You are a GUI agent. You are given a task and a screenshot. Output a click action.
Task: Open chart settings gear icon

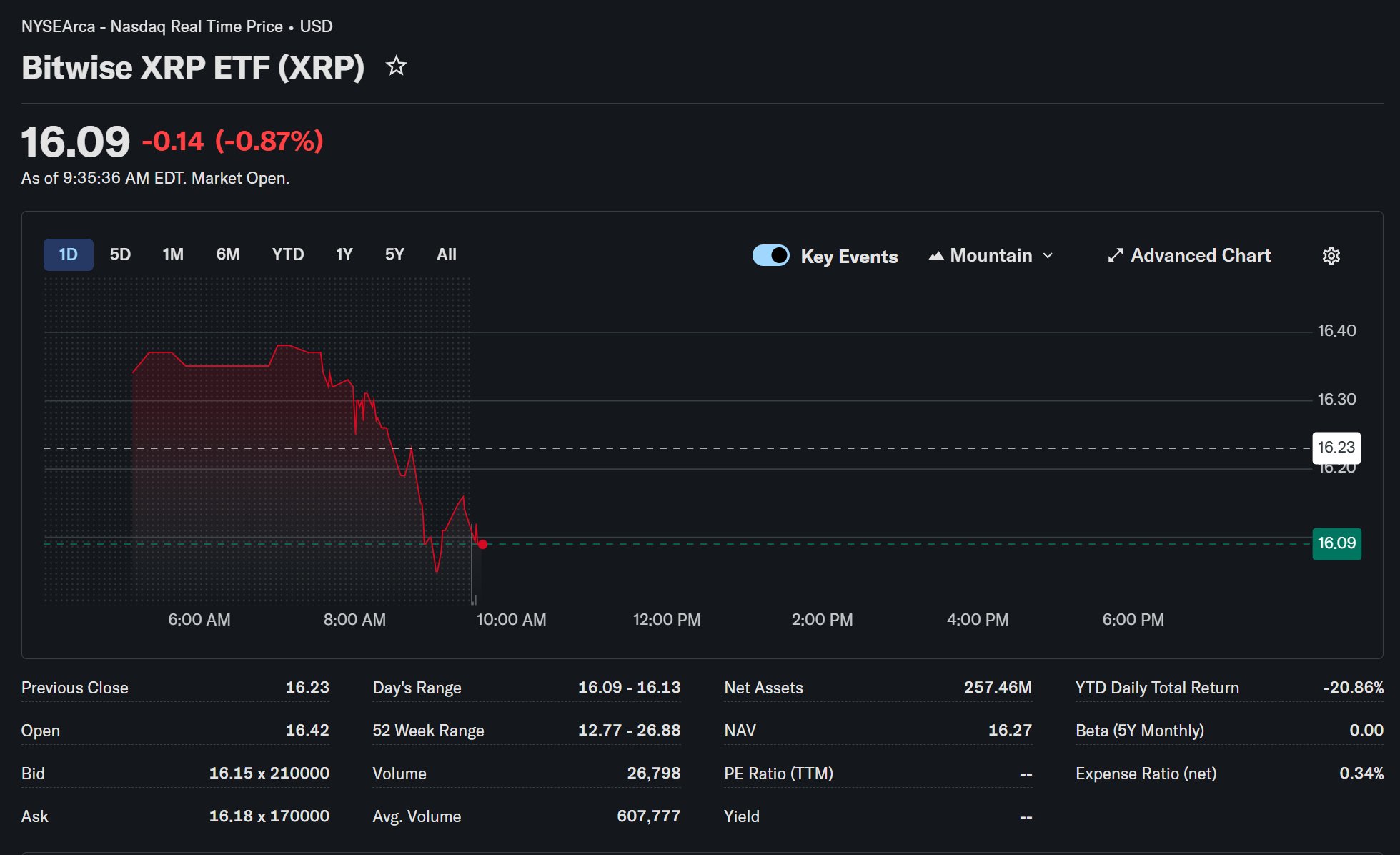1331,256
